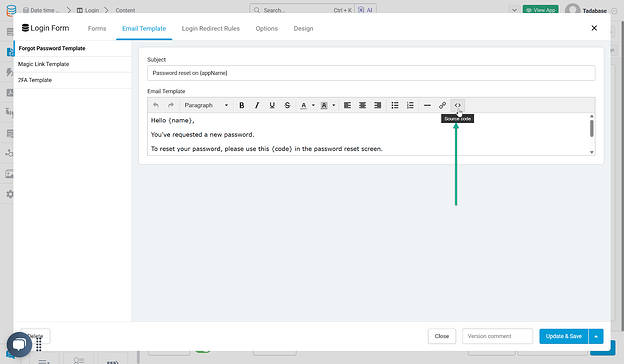Viewport: 624px width, 364px height.
Task: Apply strikethrough formatting
Action: click(287, 105)
